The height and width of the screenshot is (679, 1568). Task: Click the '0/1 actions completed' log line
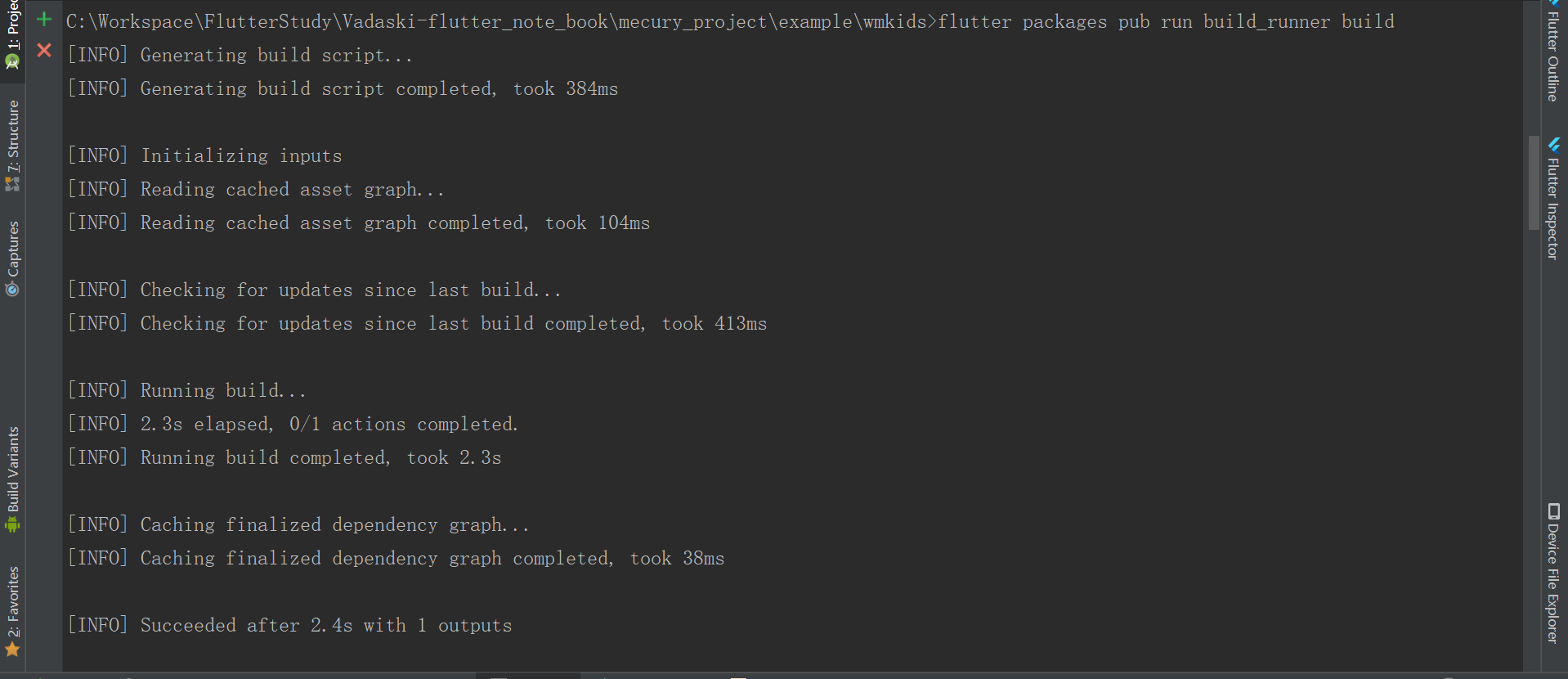click(293, 424)
